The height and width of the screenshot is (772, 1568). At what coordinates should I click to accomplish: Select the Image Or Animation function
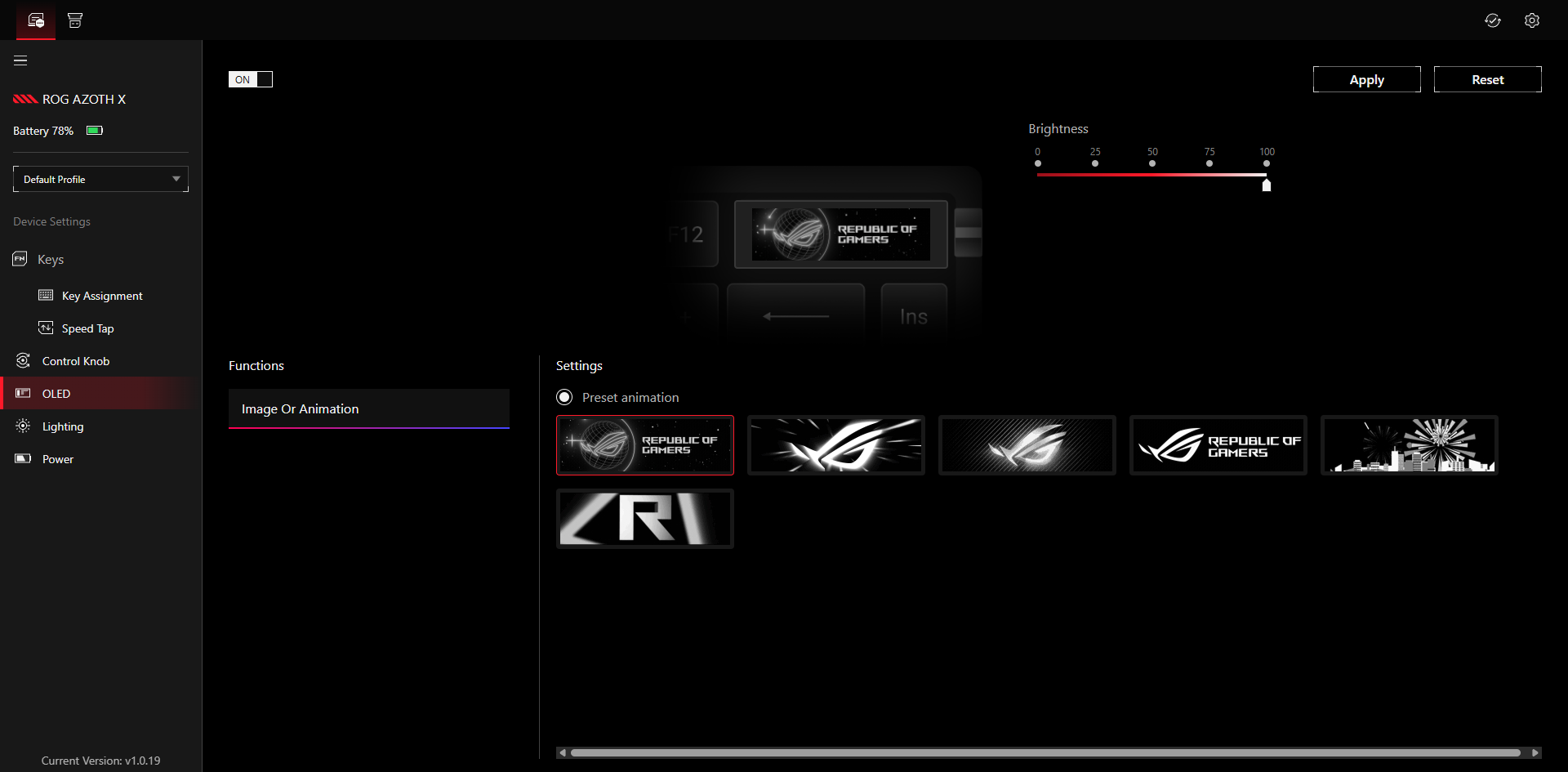tap(369, 408)
